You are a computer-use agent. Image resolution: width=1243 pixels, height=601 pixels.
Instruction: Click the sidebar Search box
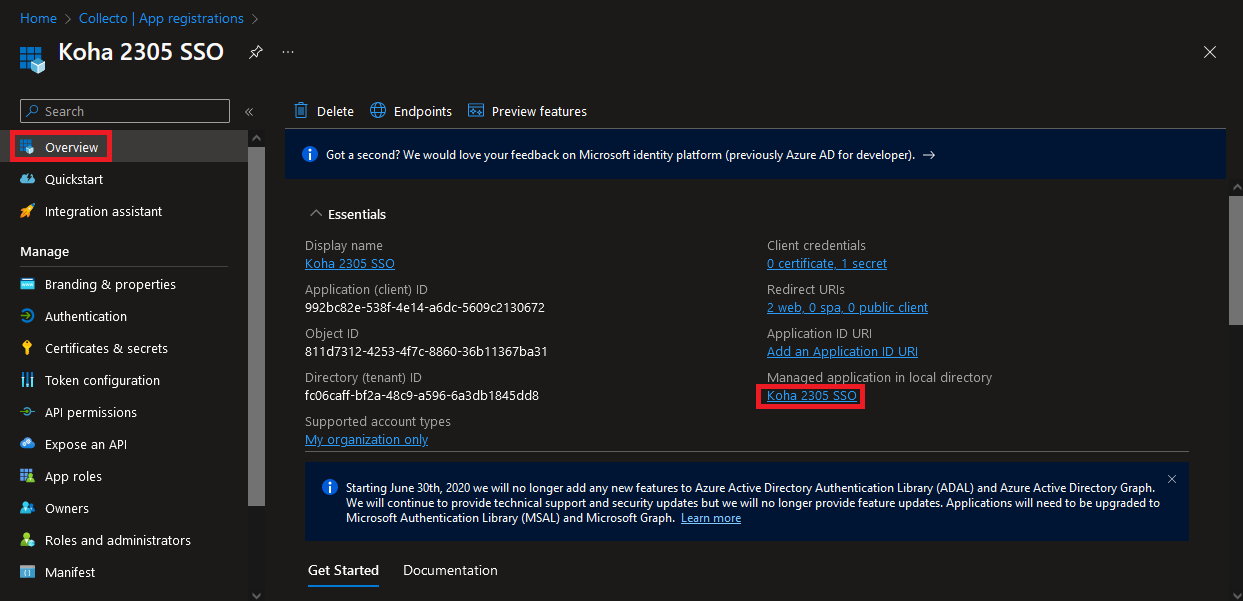125,111
